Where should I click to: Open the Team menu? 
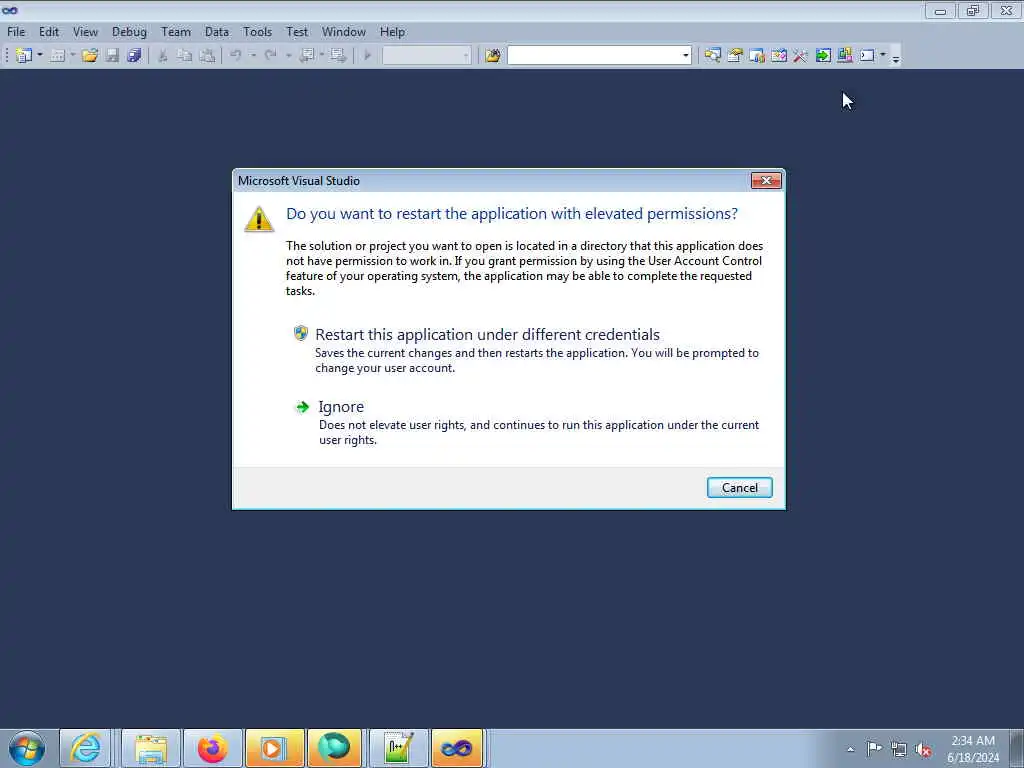[x=176, y=32]
